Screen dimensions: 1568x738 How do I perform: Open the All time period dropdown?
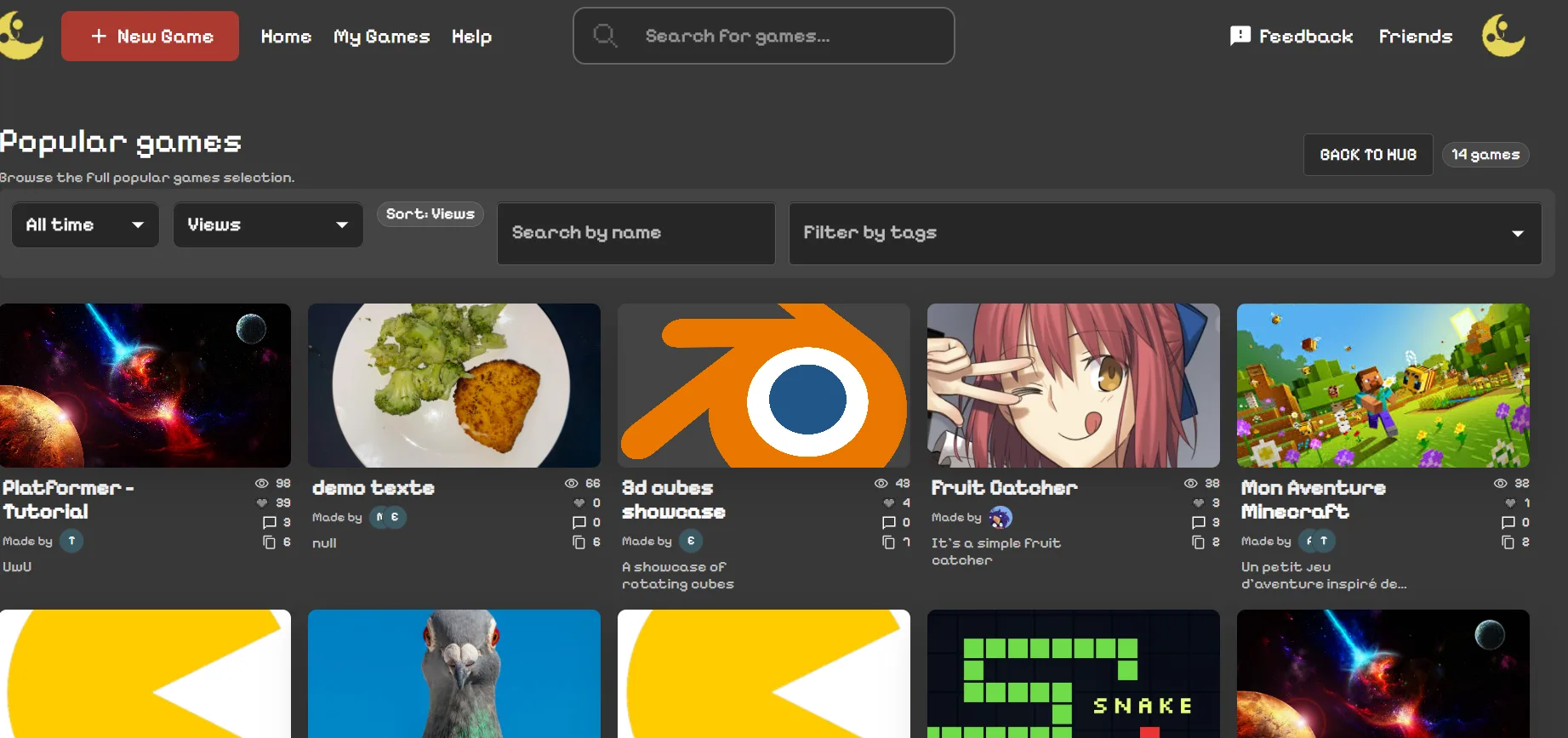pyautogui.click(x=85, y=224)
